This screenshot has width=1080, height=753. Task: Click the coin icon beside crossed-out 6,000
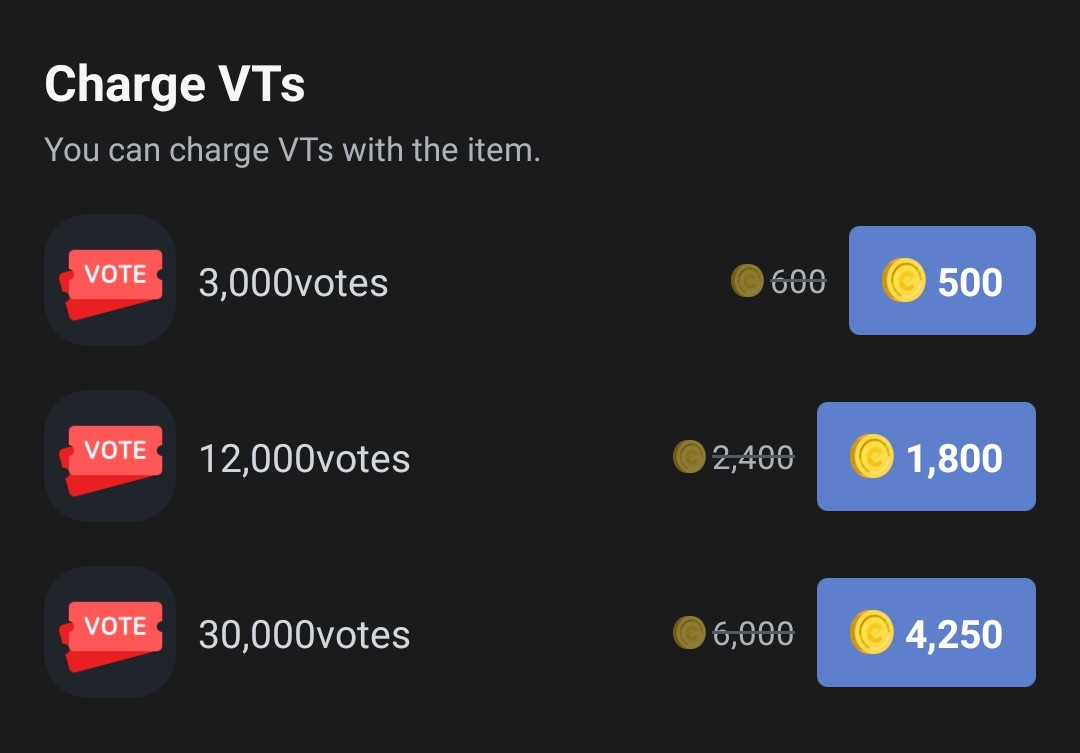pos(689,632)
